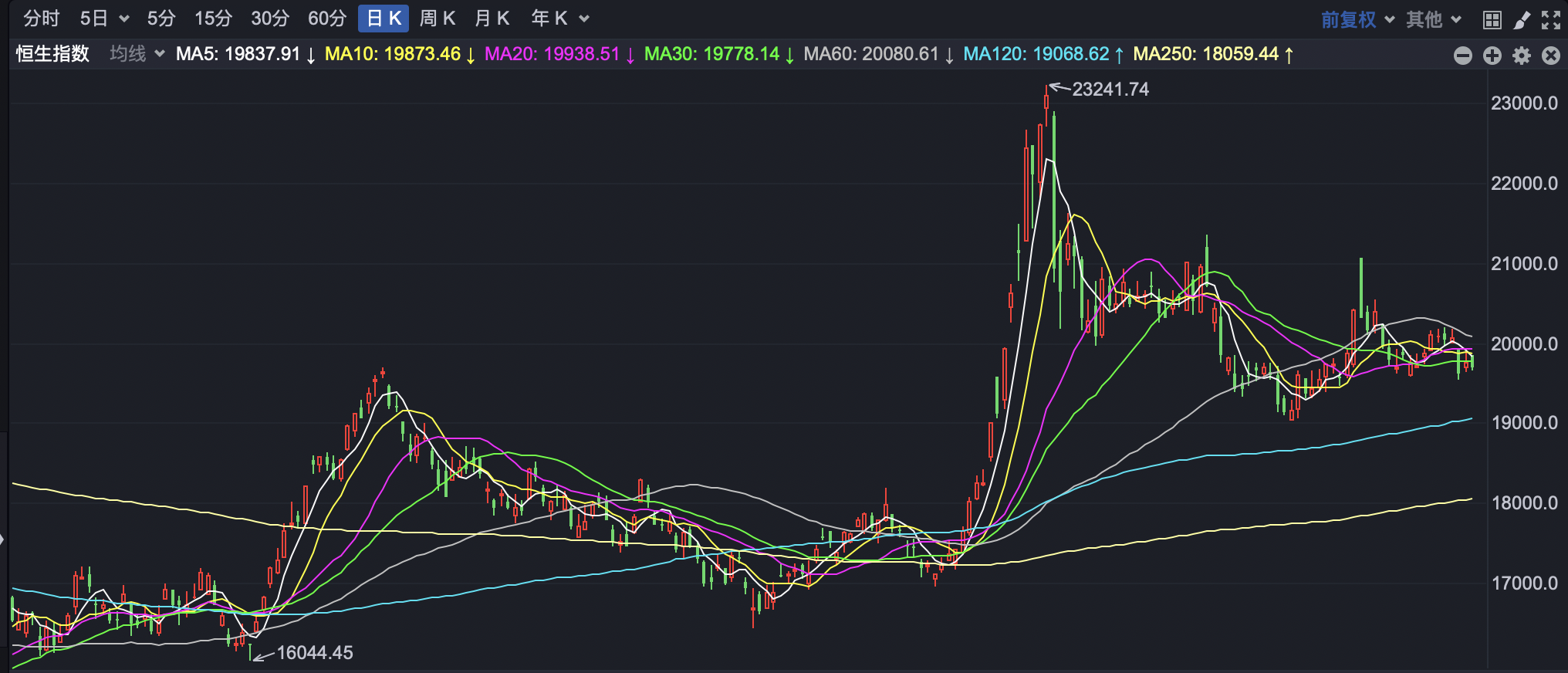Open the 其他 options dropdown
1568x673 pixels.
pyautogui.click(x=1434, y=19)
